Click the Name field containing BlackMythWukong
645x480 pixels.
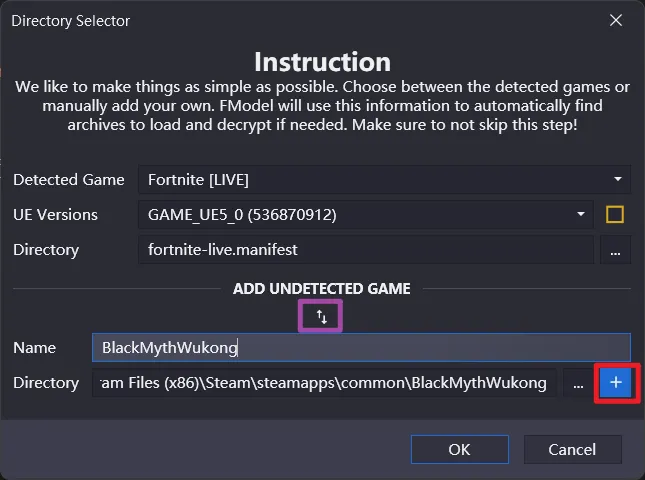(x=361, y=348)
